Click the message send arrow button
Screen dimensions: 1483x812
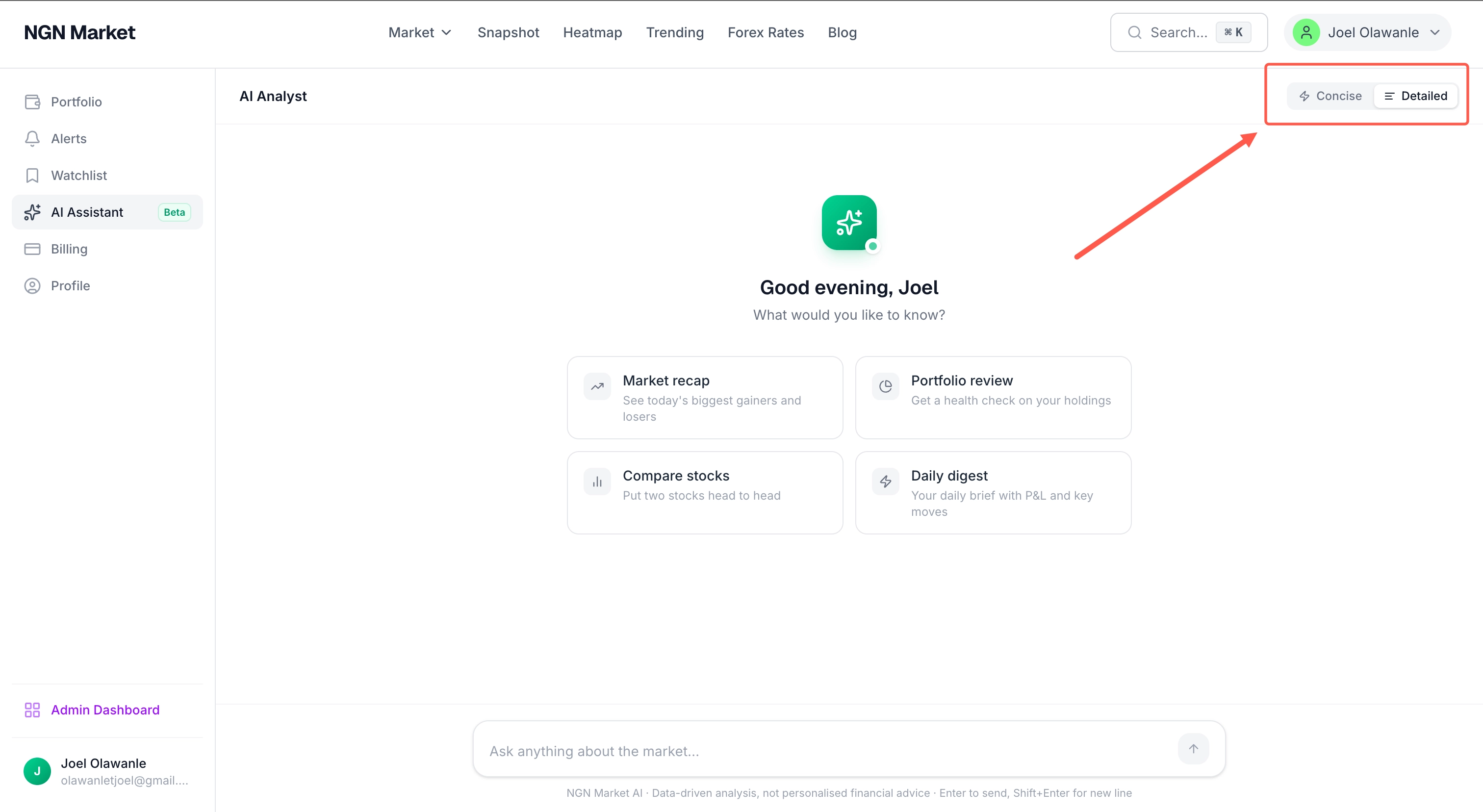pos(1194,749)
